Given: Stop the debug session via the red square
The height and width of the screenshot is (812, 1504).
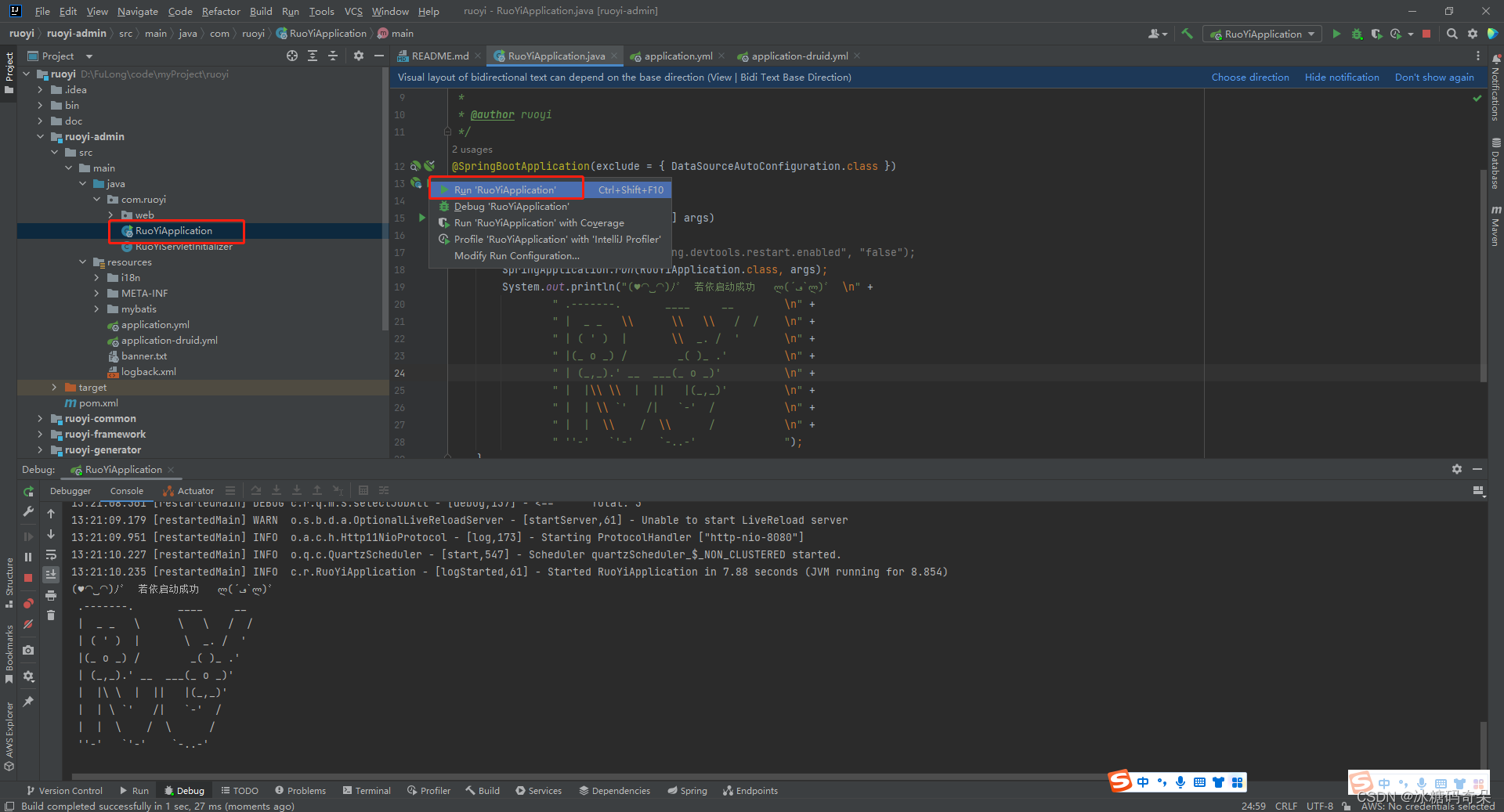Looking at the screenshot, I should click(x=28, y=577).
